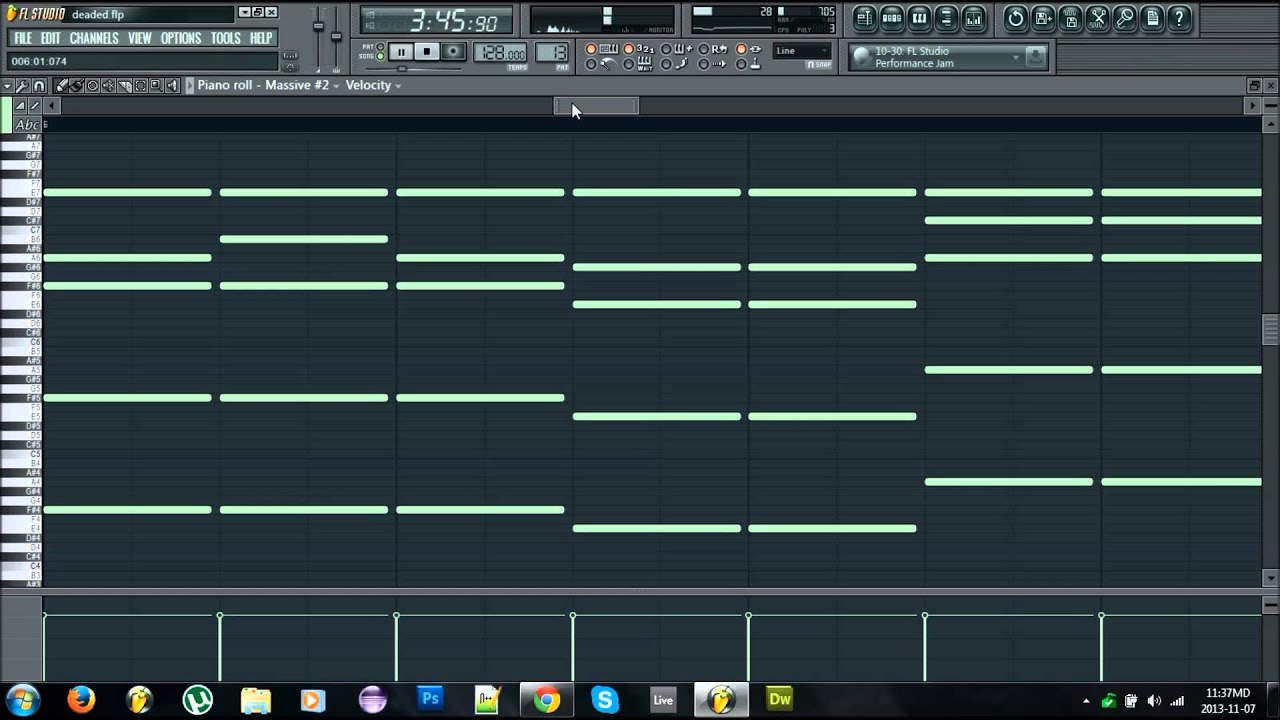Open the project info icon

coord(1153,18)
